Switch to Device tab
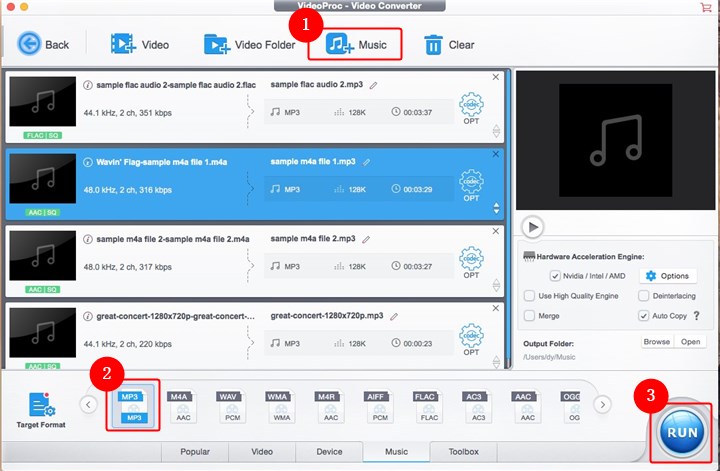This screenshot has width=720, height=471. [329, 452]
